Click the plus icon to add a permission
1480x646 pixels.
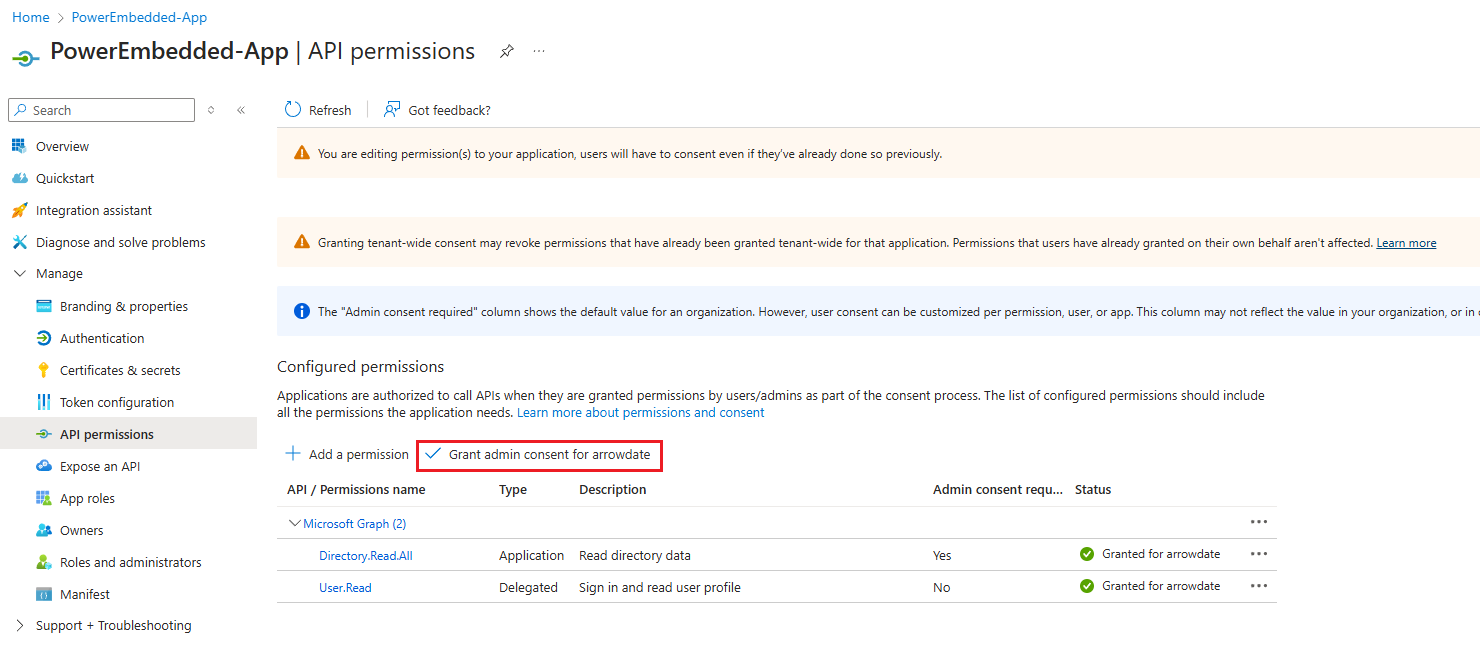coord(293,454)
